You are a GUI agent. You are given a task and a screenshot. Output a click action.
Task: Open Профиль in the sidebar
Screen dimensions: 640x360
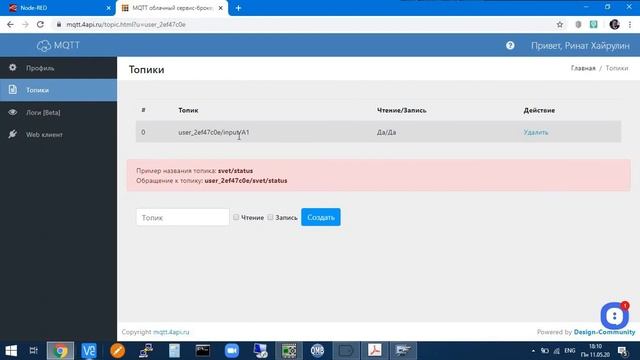pos(58,68)
